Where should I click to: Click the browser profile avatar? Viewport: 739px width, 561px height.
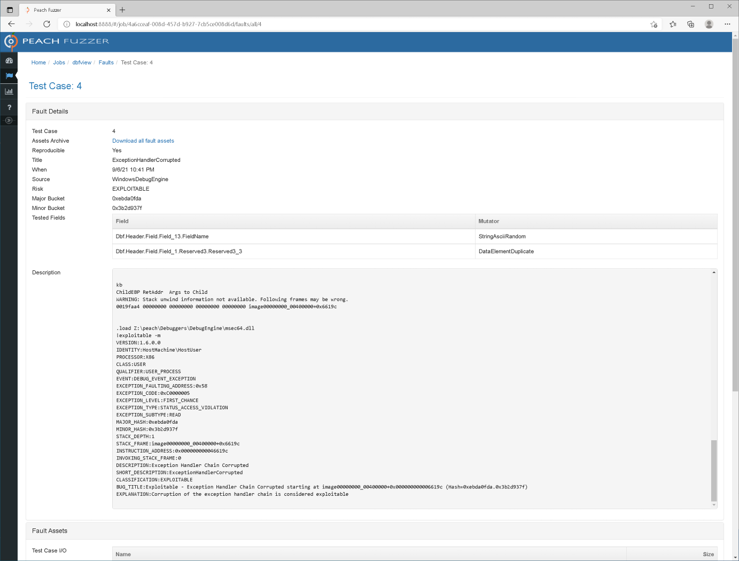(x=709, y=24)
